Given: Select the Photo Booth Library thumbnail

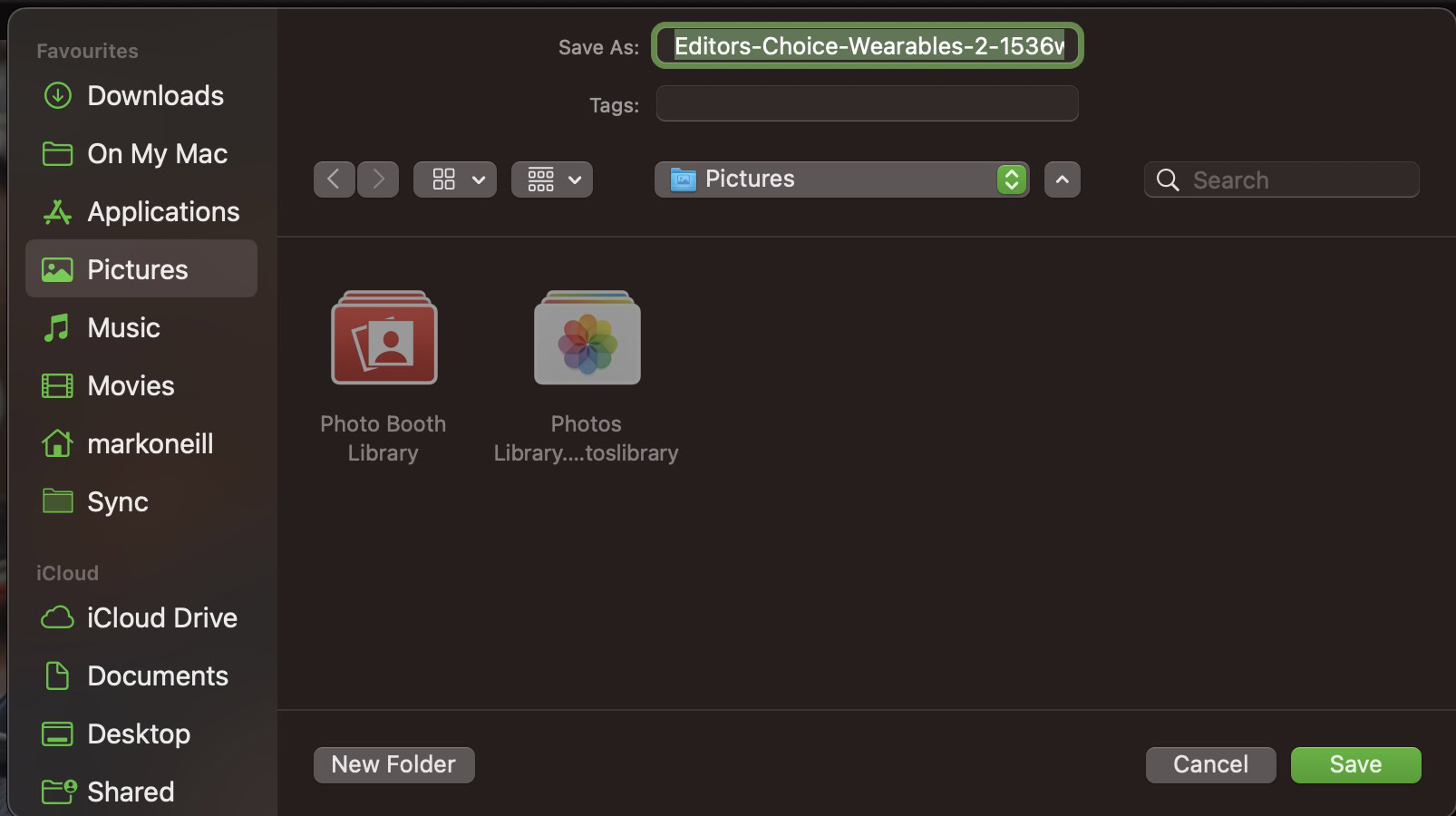Looking at the screenshot, I should tap(384, 337).
